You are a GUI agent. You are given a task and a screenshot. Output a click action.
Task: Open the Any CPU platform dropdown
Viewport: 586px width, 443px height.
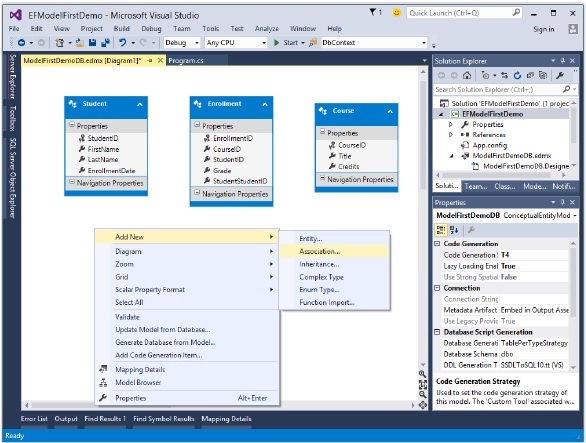(236, 43)
